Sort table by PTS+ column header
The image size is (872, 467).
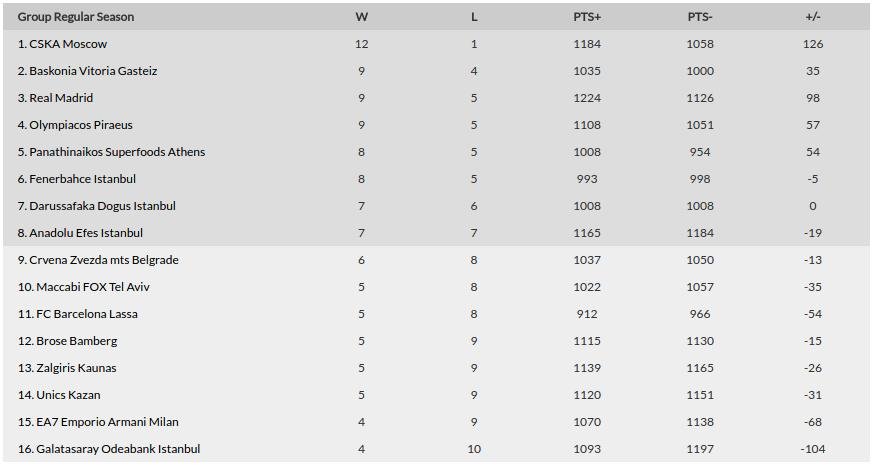[587, 17]
